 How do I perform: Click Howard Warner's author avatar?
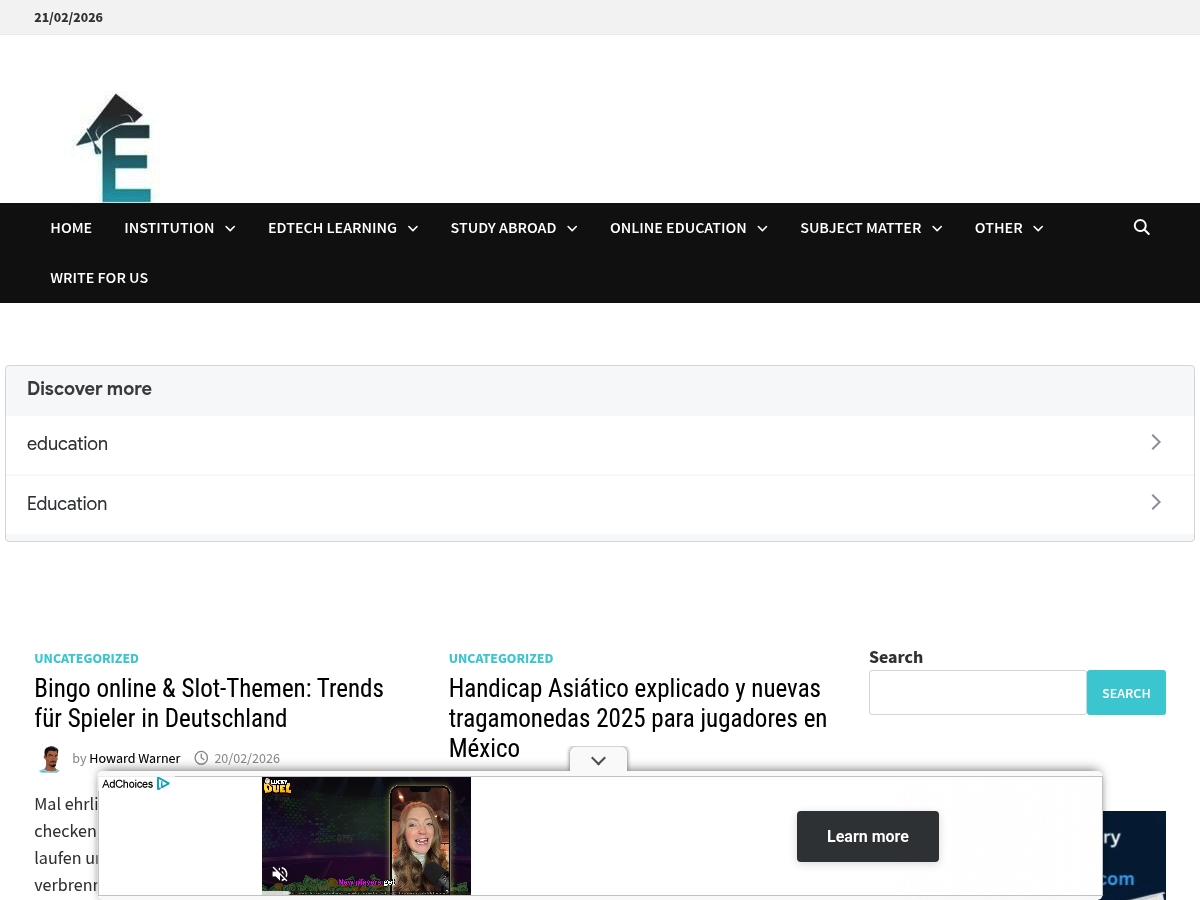(50, 759)
